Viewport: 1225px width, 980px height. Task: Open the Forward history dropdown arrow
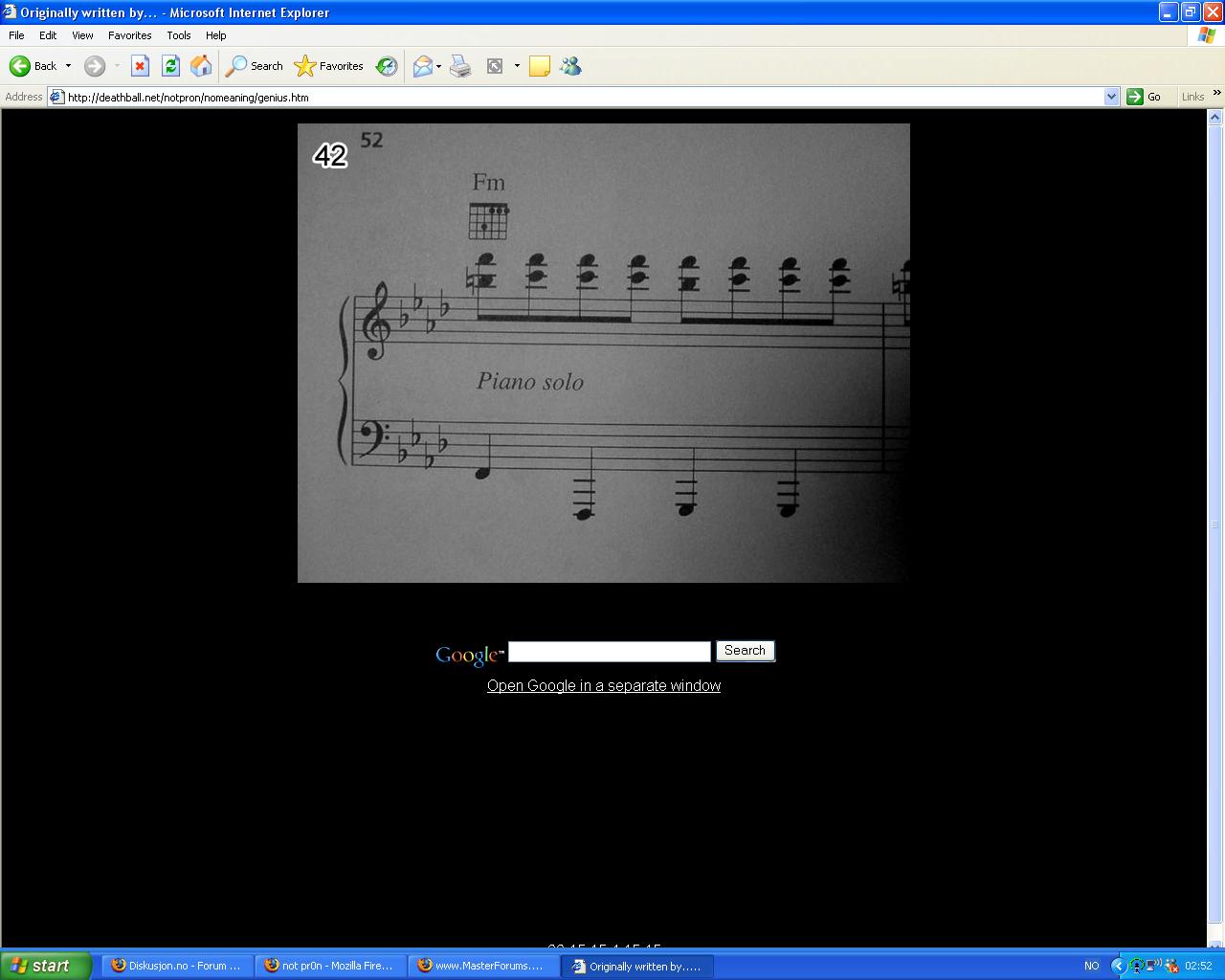click(x=117, y=66)
